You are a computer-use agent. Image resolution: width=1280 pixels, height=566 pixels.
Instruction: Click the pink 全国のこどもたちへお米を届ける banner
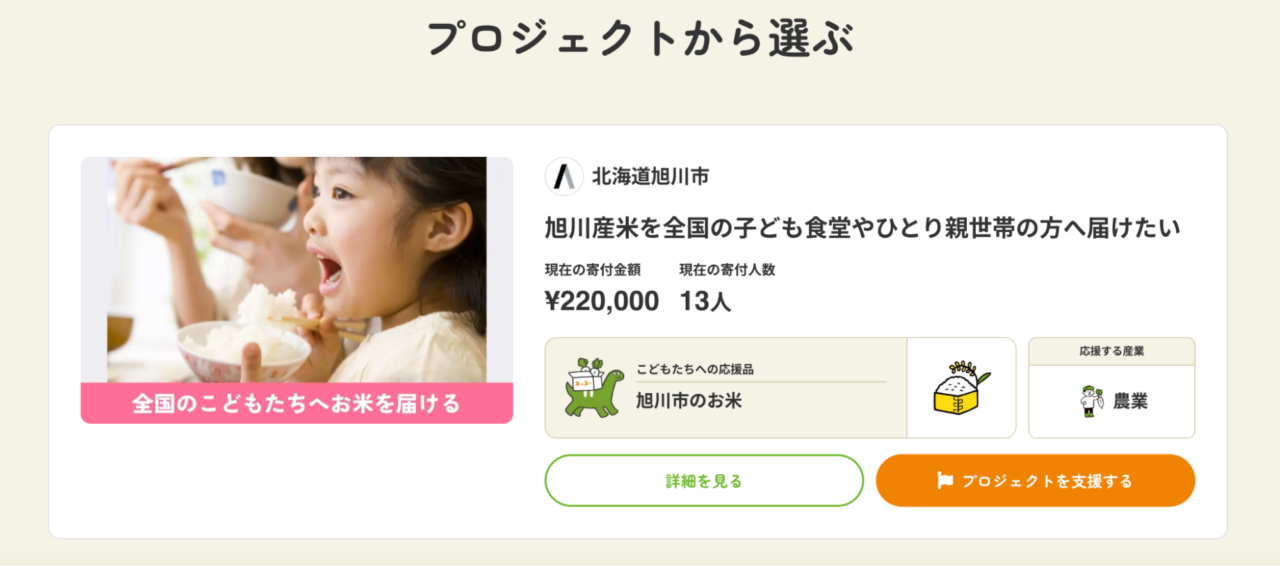click(x=296, y=404)
